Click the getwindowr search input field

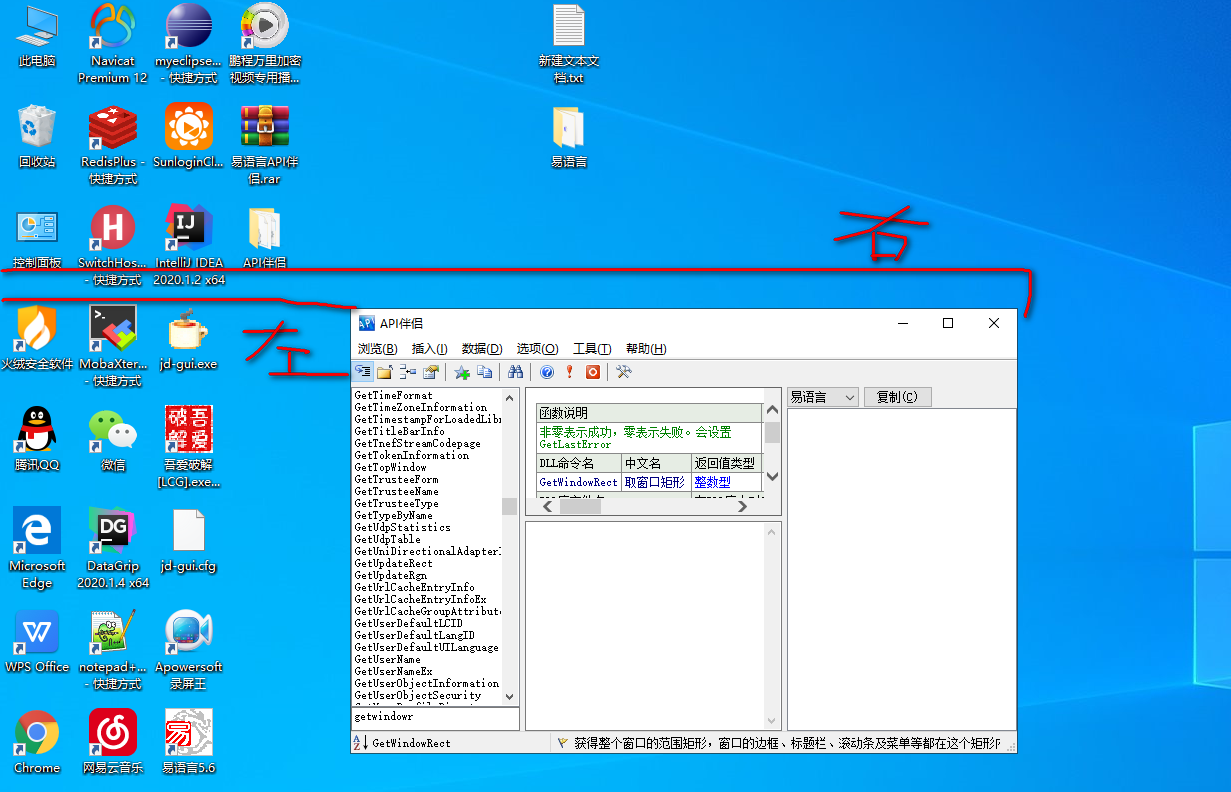(435, 717)
